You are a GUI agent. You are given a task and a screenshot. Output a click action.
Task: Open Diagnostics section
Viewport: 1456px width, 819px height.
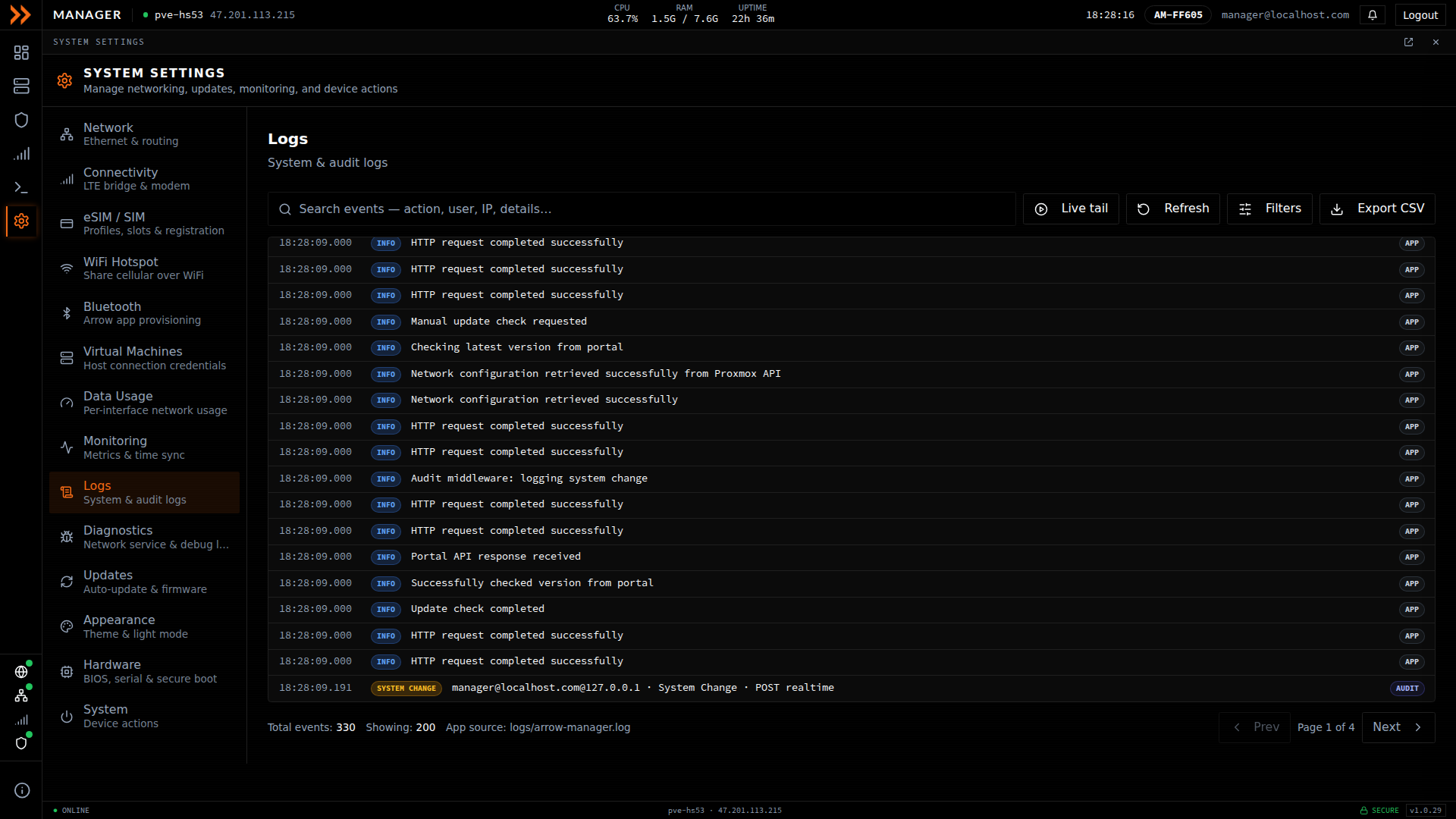[x=144, y=537]
